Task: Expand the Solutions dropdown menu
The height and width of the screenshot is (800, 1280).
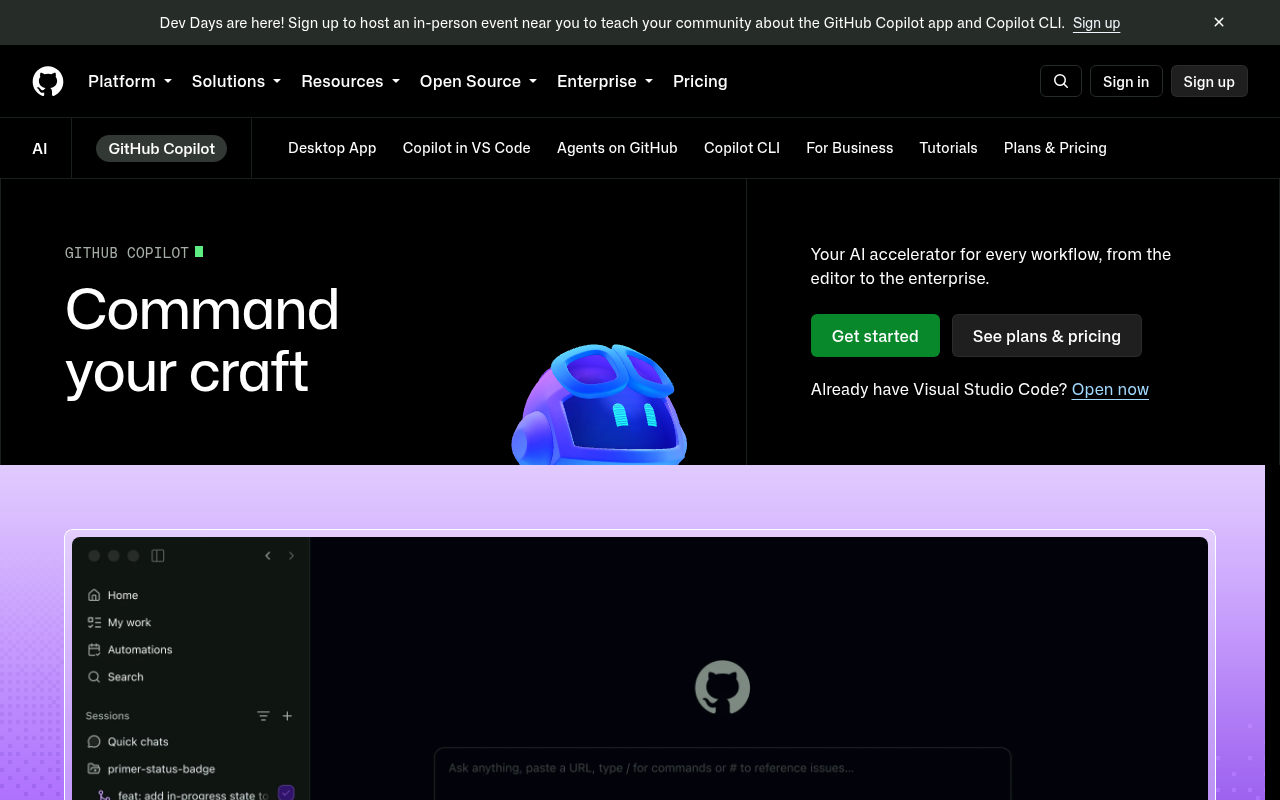Action: [236, 81]
